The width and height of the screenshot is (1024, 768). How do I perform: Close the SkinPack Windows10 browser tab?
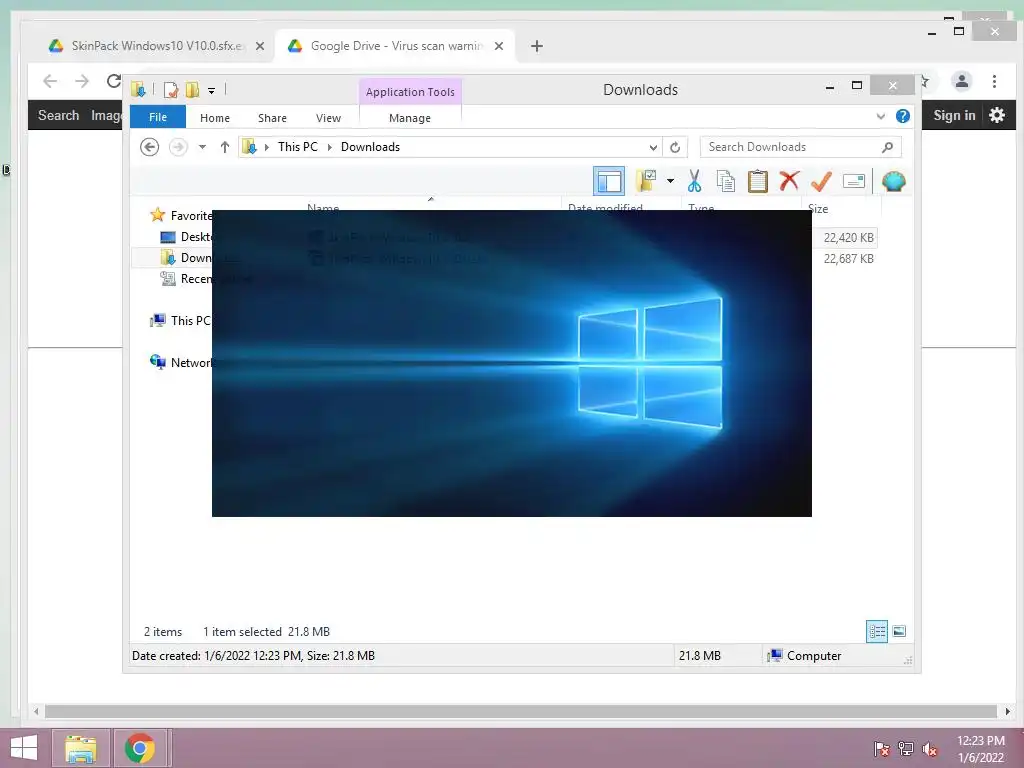click(x=260, y=46)
